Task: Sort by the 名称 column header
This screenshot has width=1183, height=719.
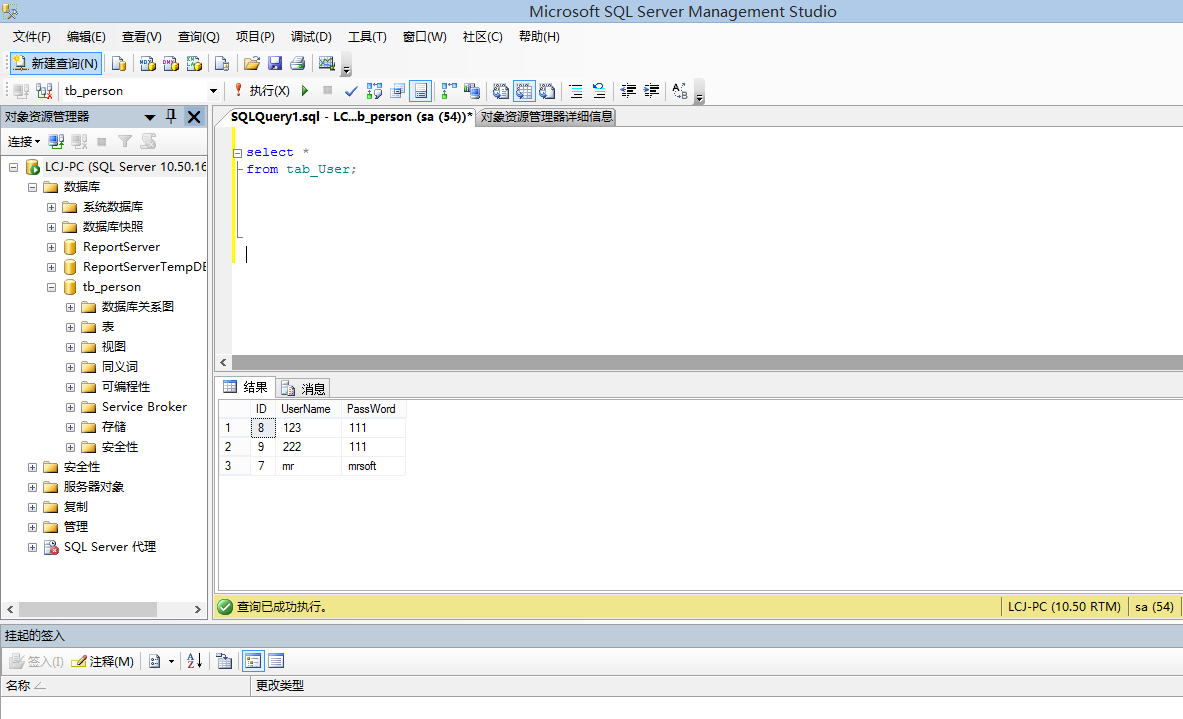Action: (125, 685)
